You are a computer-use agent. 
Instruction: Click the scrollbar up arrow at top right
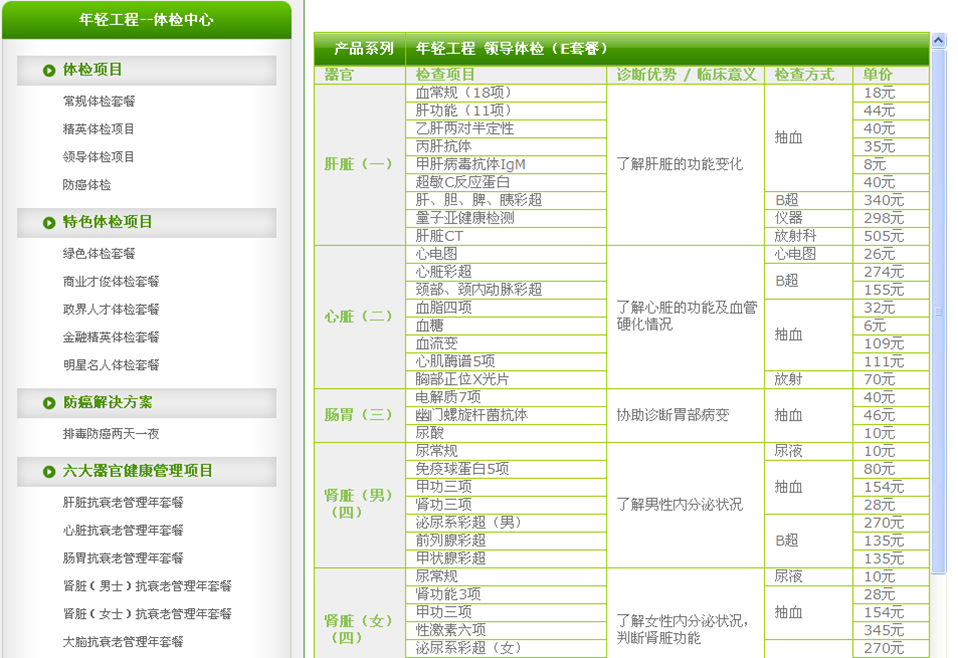[x=939, y=40]
